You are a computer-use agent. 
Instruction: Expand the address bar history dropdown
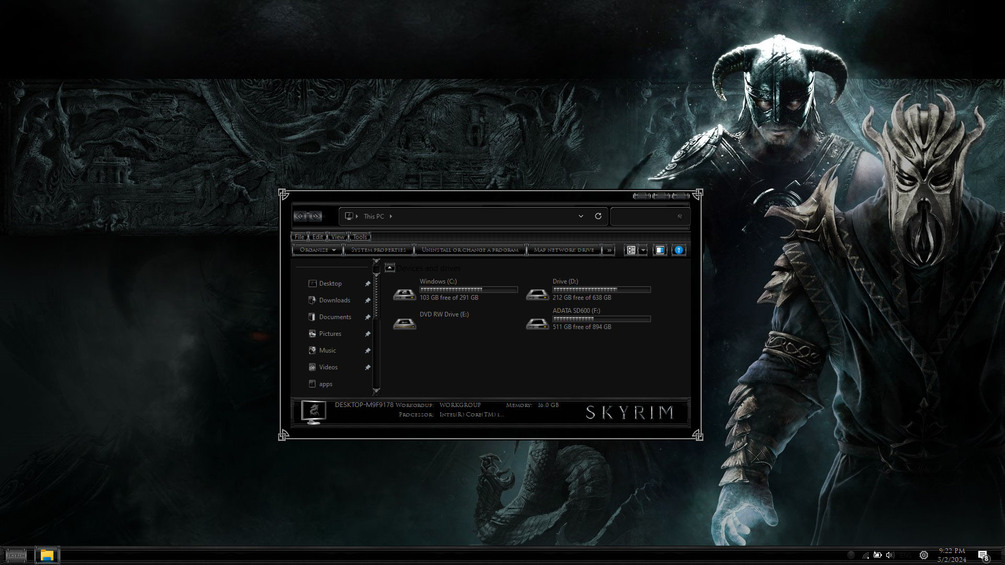[x=581, y=217]
